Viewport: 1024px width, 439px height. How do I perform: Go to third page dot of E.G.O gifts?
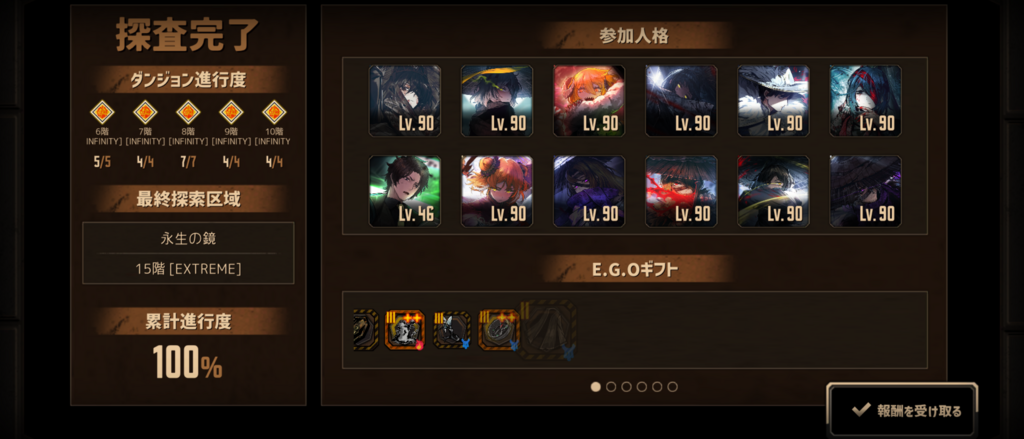pos(626,387)
